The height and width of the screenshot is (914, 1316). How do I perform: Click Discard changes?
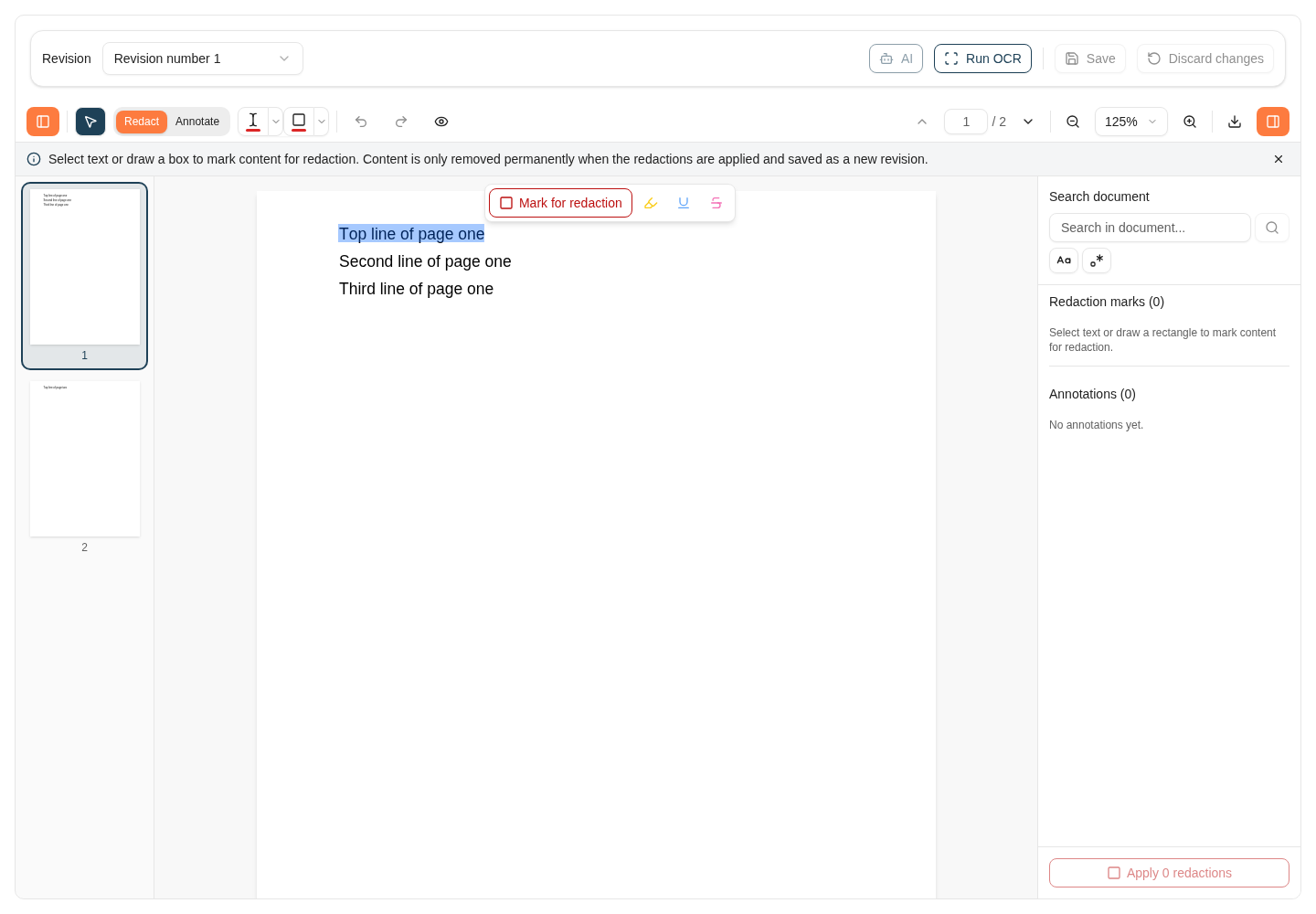[1205, 58]
